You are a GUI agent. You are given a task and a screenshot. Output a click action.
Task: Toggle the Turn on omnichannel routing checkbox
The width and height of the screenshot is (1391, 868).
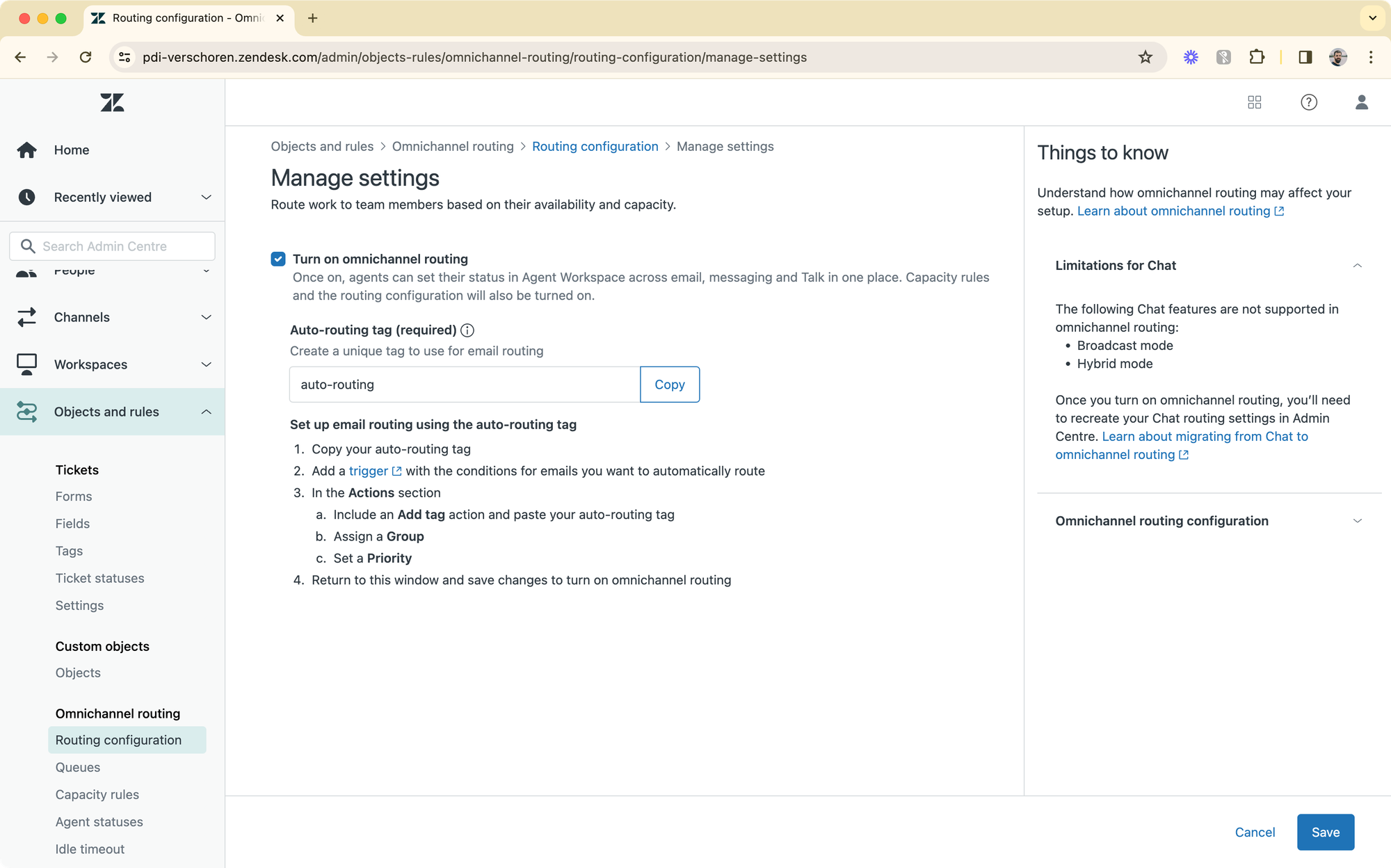tap(278, 259)
